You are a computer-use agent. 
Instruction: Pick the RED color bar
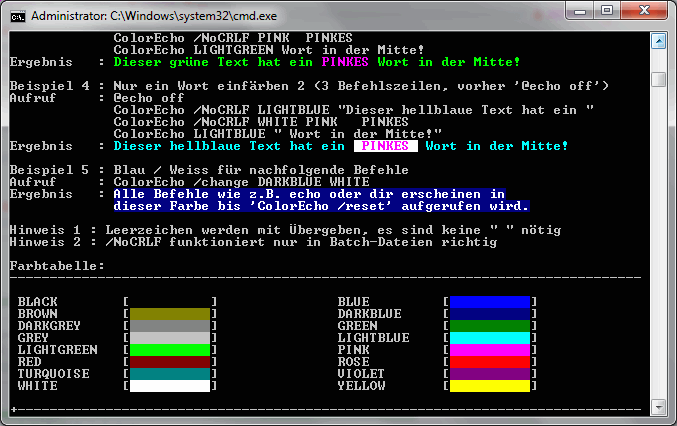(x=170, y=362)
